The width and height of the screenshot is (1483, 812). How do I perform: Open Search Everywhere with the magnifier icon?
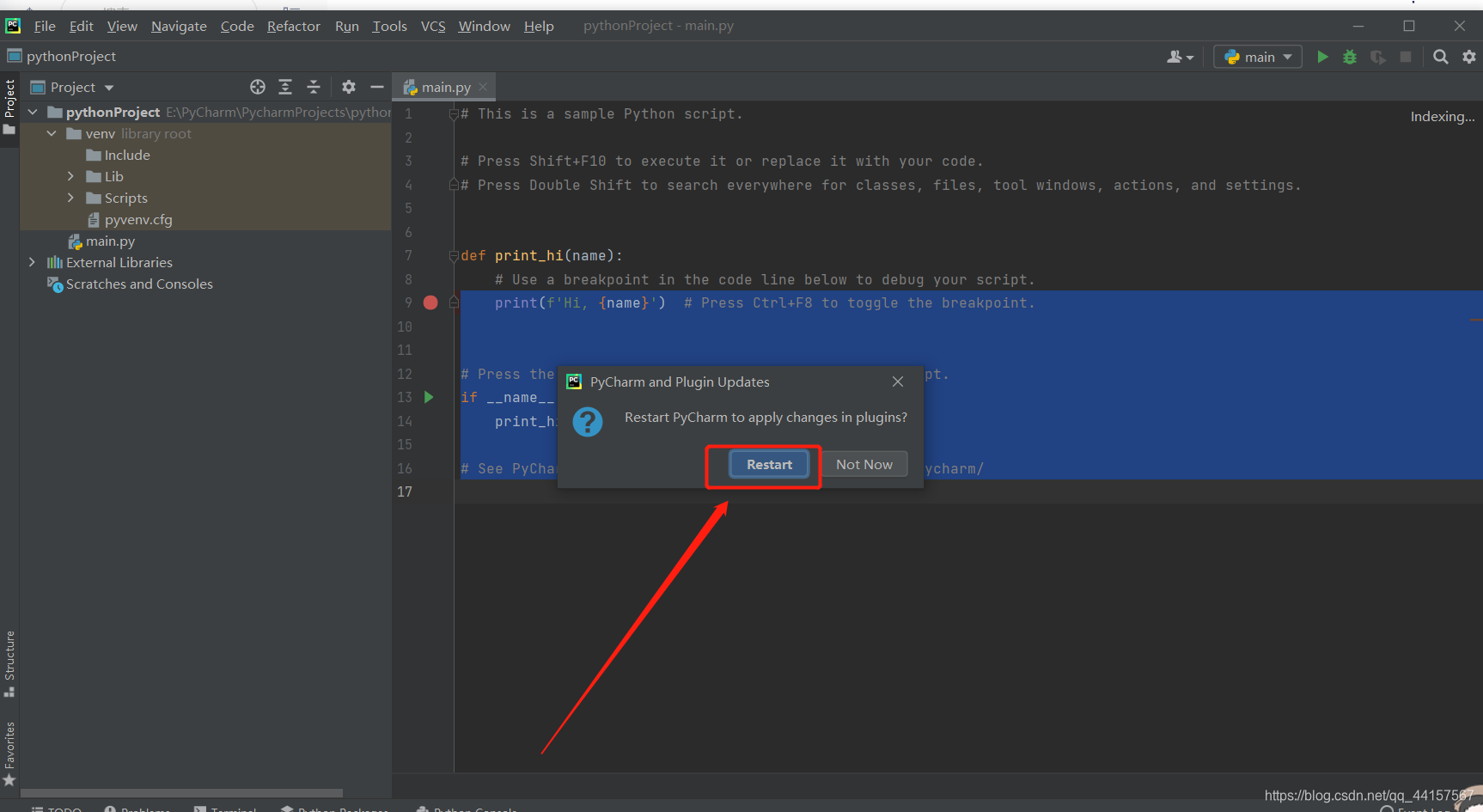1441,57
